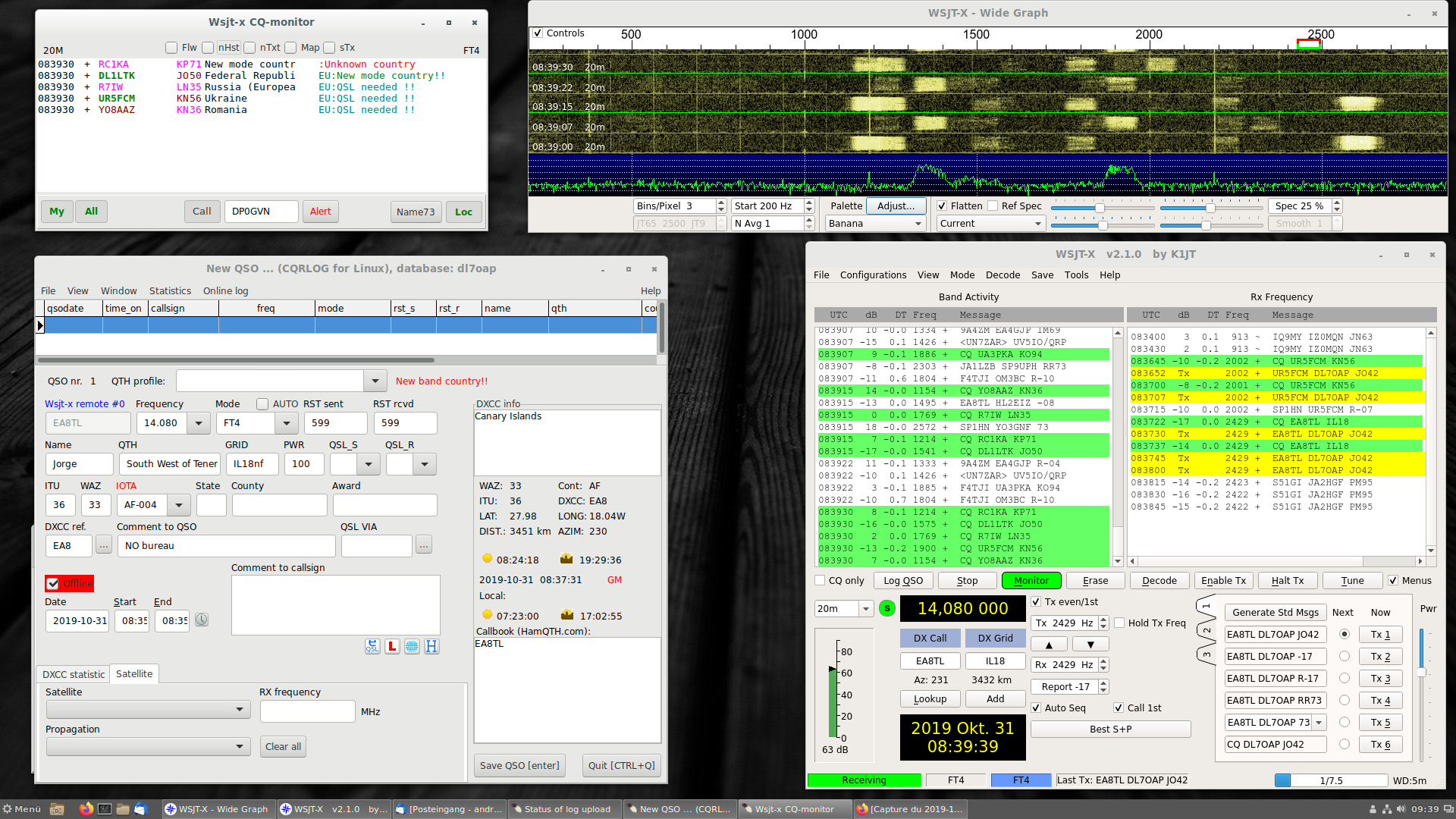Click the Adjust... palette button
The width and height of the screenshot is (1456, 819).
point(896,206)
